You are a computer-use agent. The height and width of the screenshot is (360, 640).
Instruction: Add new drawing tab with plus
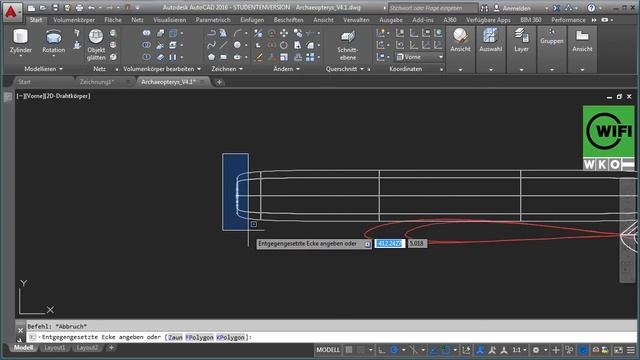pos(219,82)
